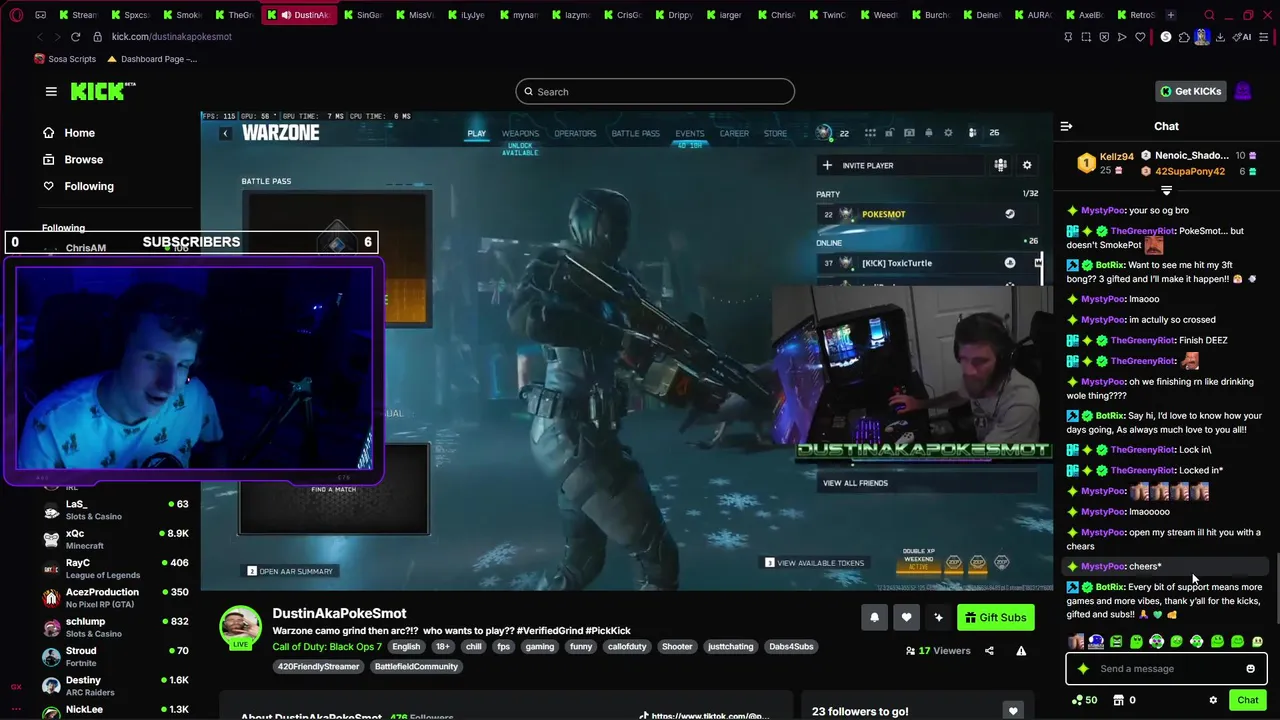Click Kellz94 in top gifters
1280x720 pixels.
1116,157
